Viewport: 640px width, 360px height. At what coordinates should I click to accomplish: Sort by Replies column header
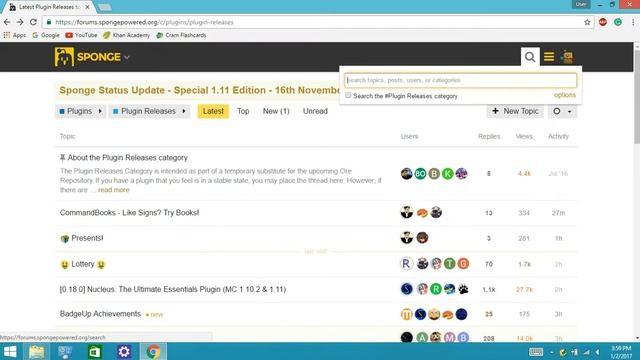pyautogui.click(x=489, y=136)
